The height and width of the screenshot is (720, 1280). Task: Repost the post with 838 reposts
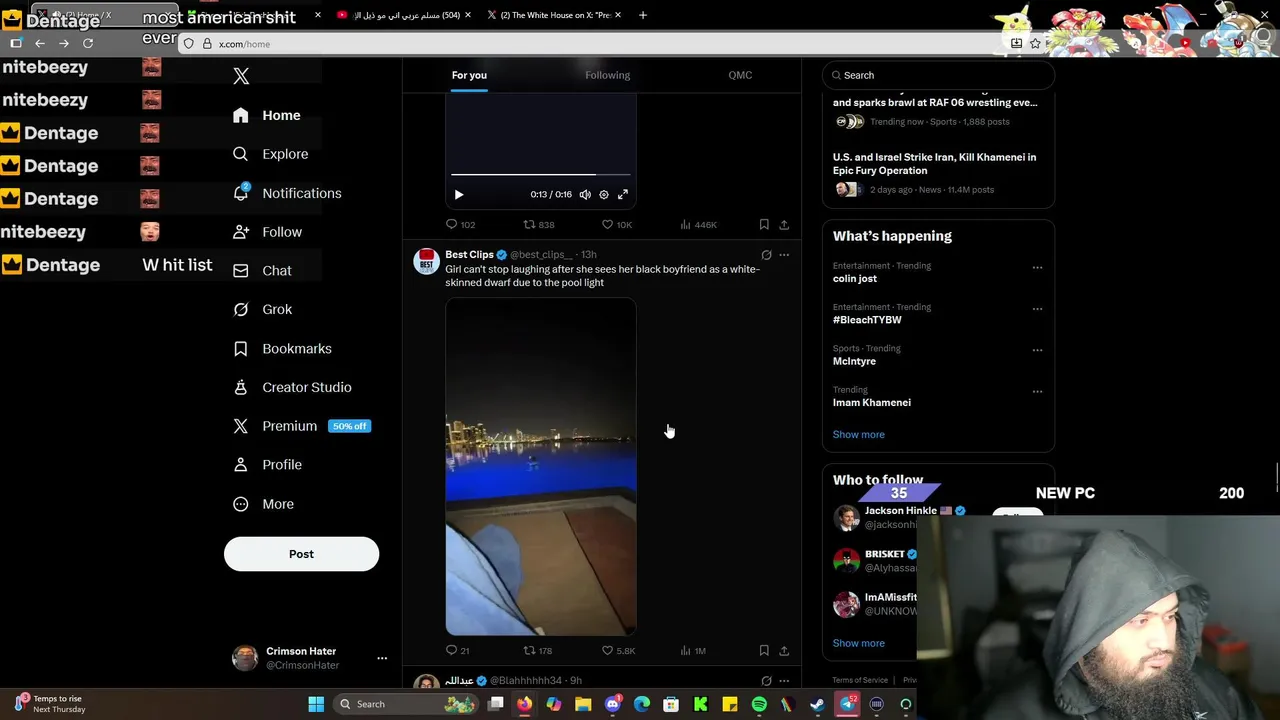coord(539,225)
